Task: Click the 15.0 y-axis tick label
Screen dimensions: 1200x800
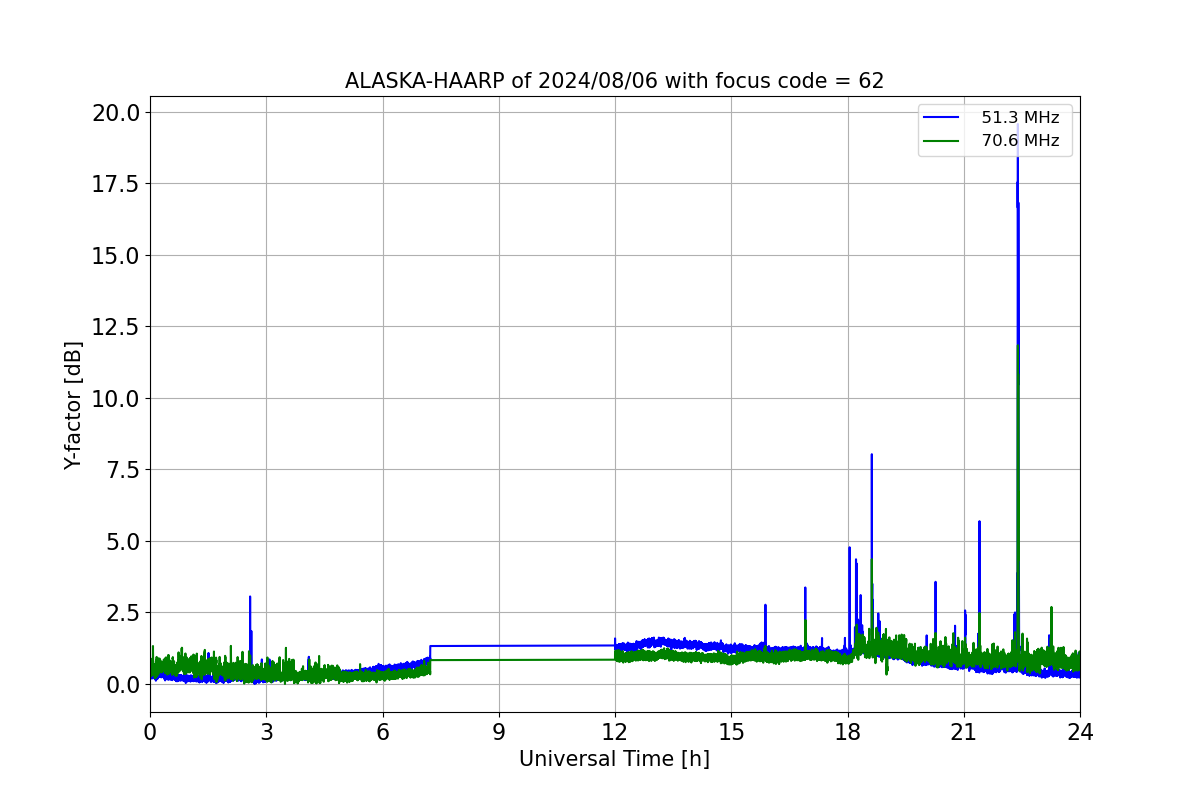Action: coord(115,255)
